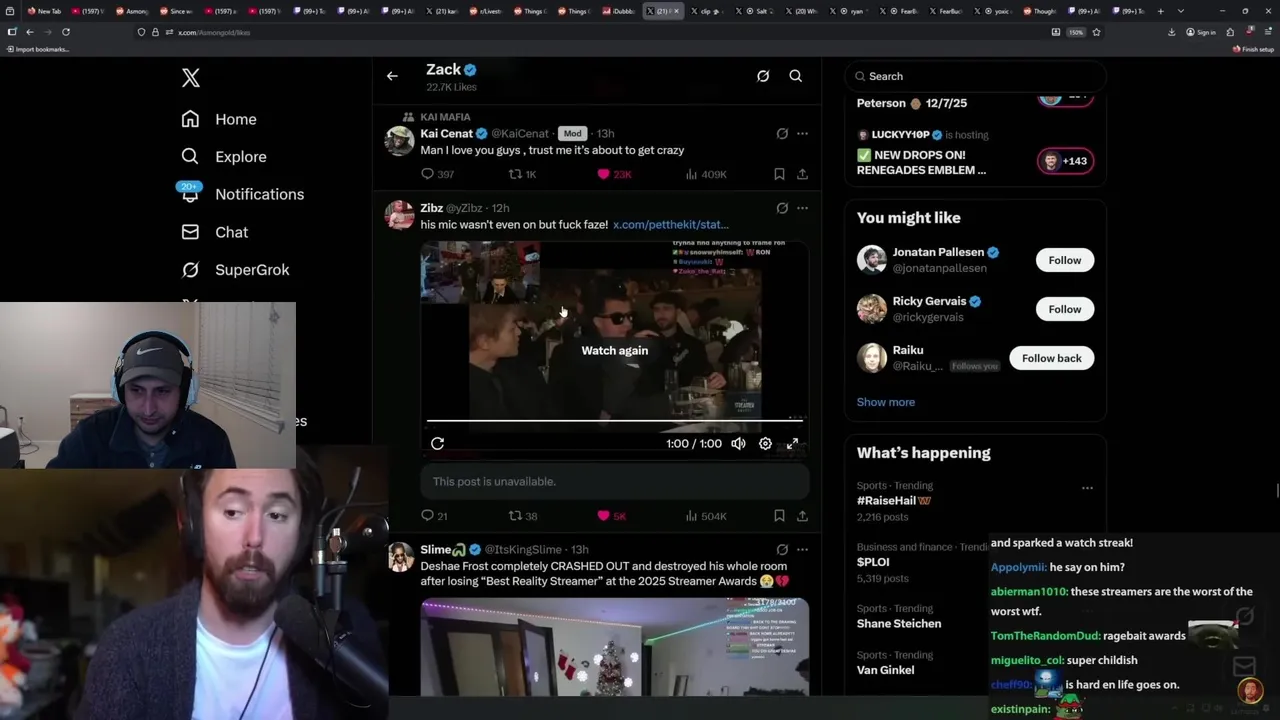Image resolution: width=1280 pixels, height=720 pixels.
Task: Open the x.com/petthekit link in Zibz's post
Action: (x=671, y=225)
